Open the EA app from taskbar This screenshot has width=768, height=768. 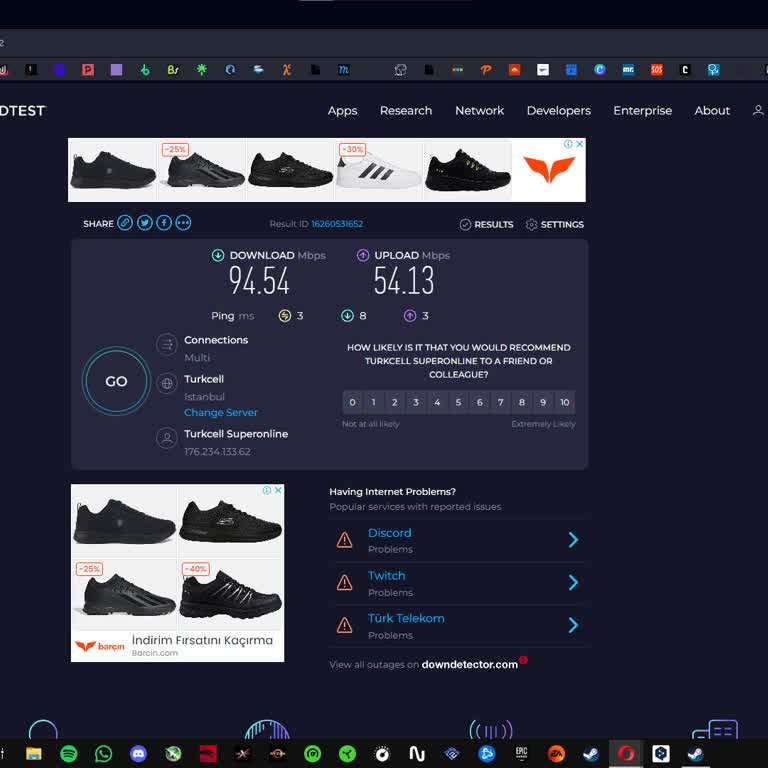[556, 753]
